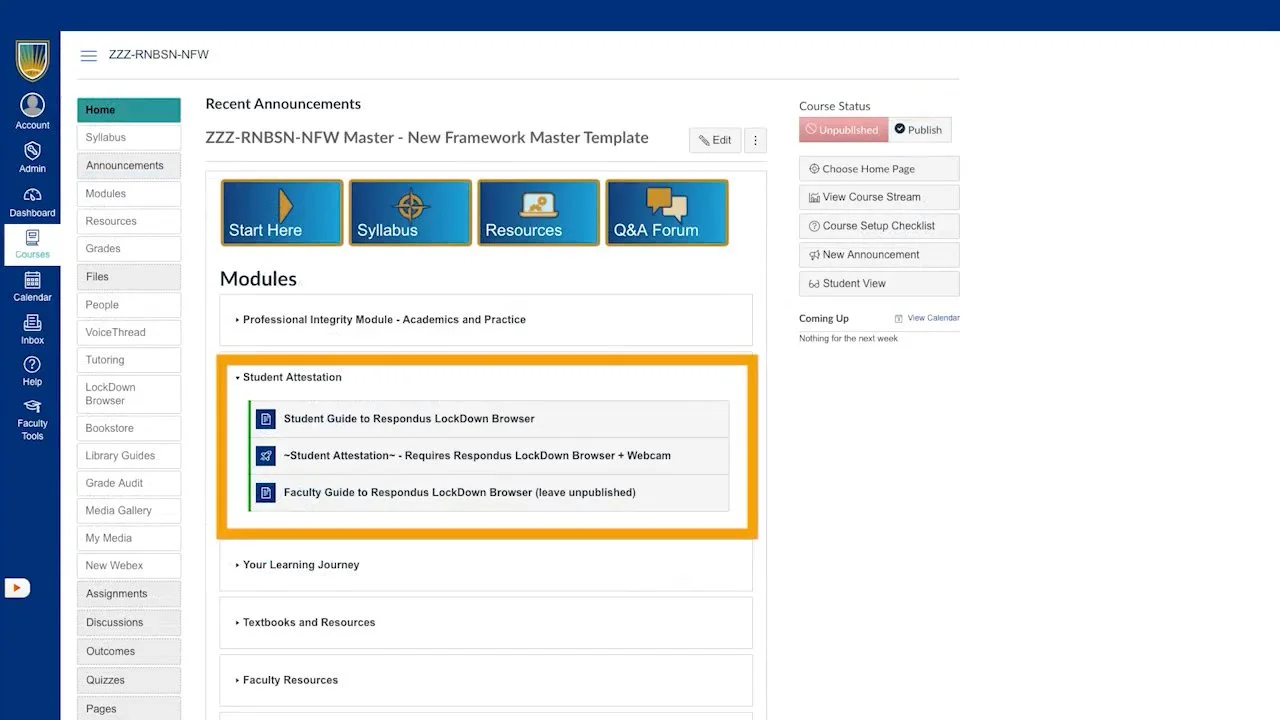Select Grades in course navigation
1280x720 pixels.
pos(129,249)
